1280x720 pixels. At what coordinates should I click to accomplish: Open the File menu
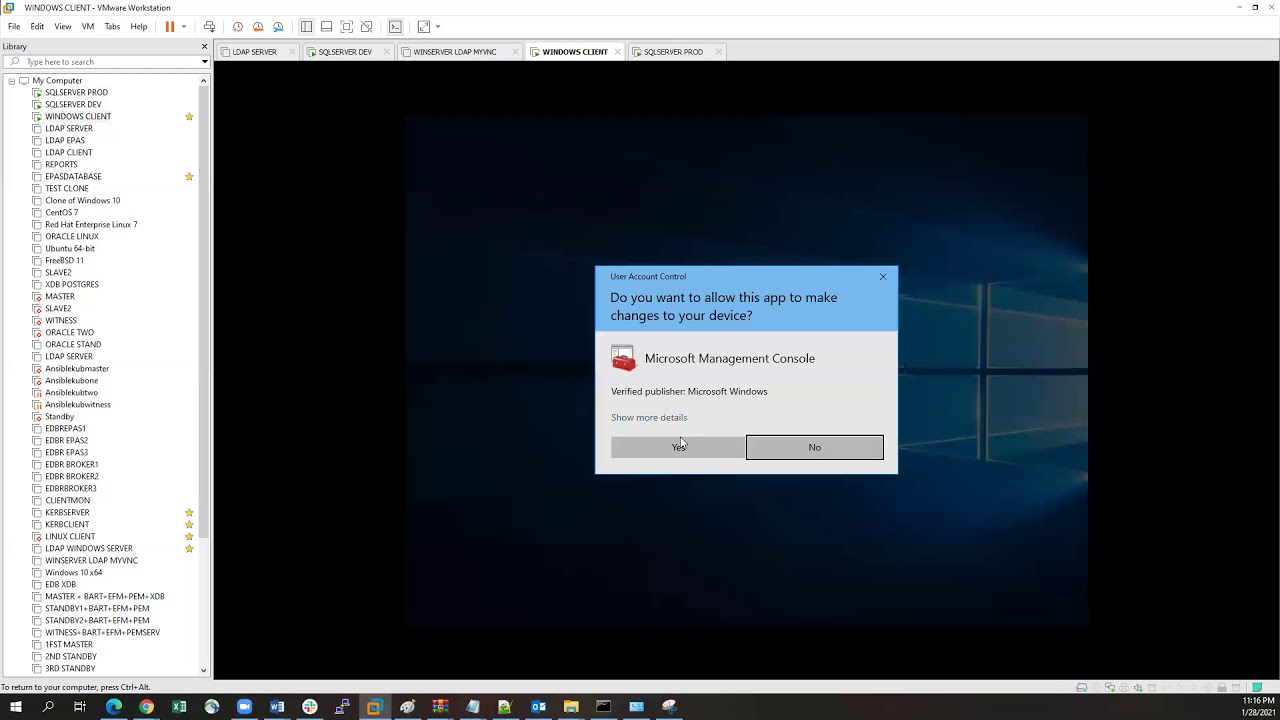[x=14, y=26]
